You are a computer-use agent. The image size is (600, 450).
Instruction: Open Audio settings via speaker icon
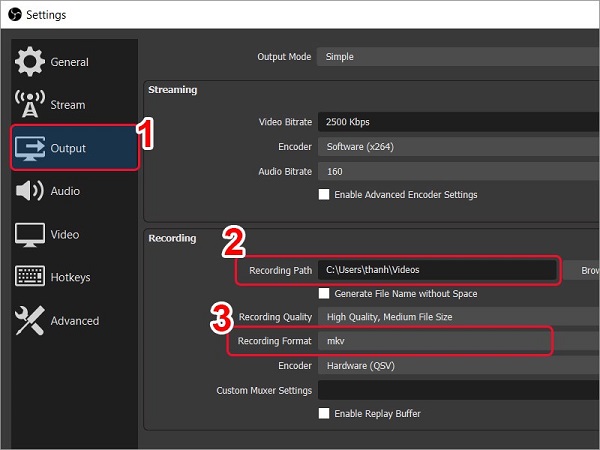(x=31, y=191)
